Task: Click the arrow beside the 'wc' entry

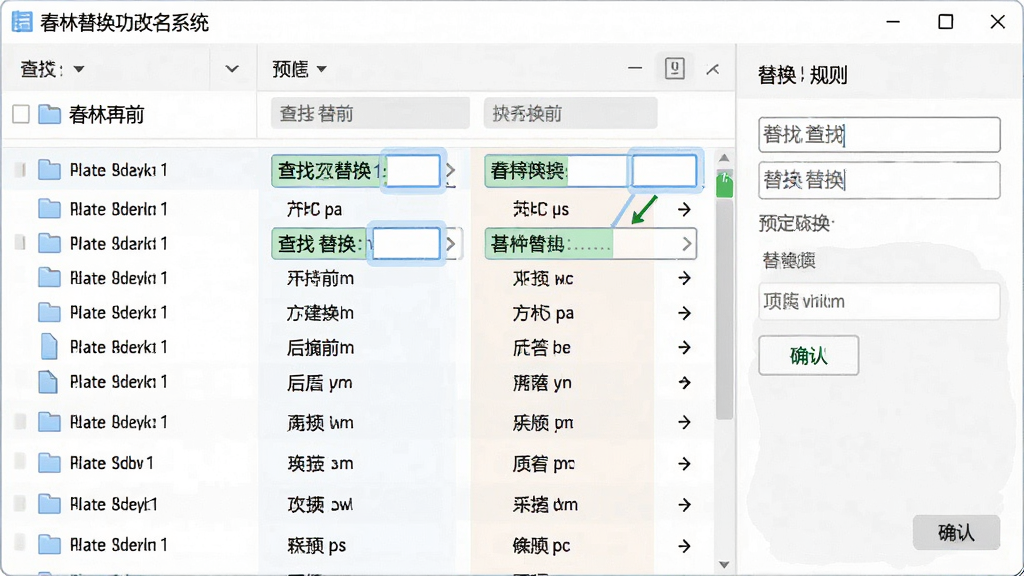Action: [x=684, y=279]
